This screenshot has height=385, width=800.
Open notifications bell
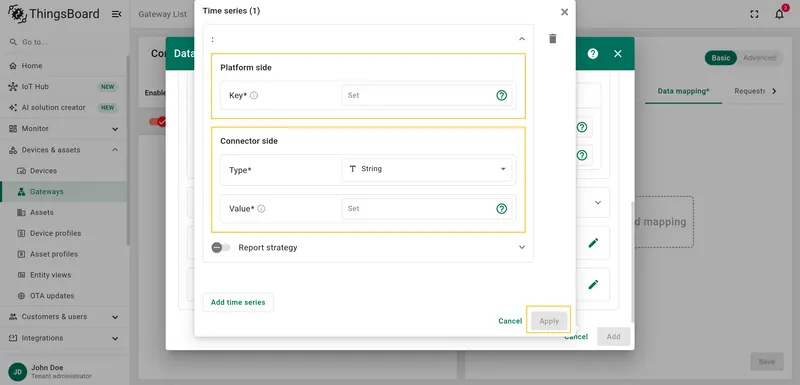click(779, 14)
